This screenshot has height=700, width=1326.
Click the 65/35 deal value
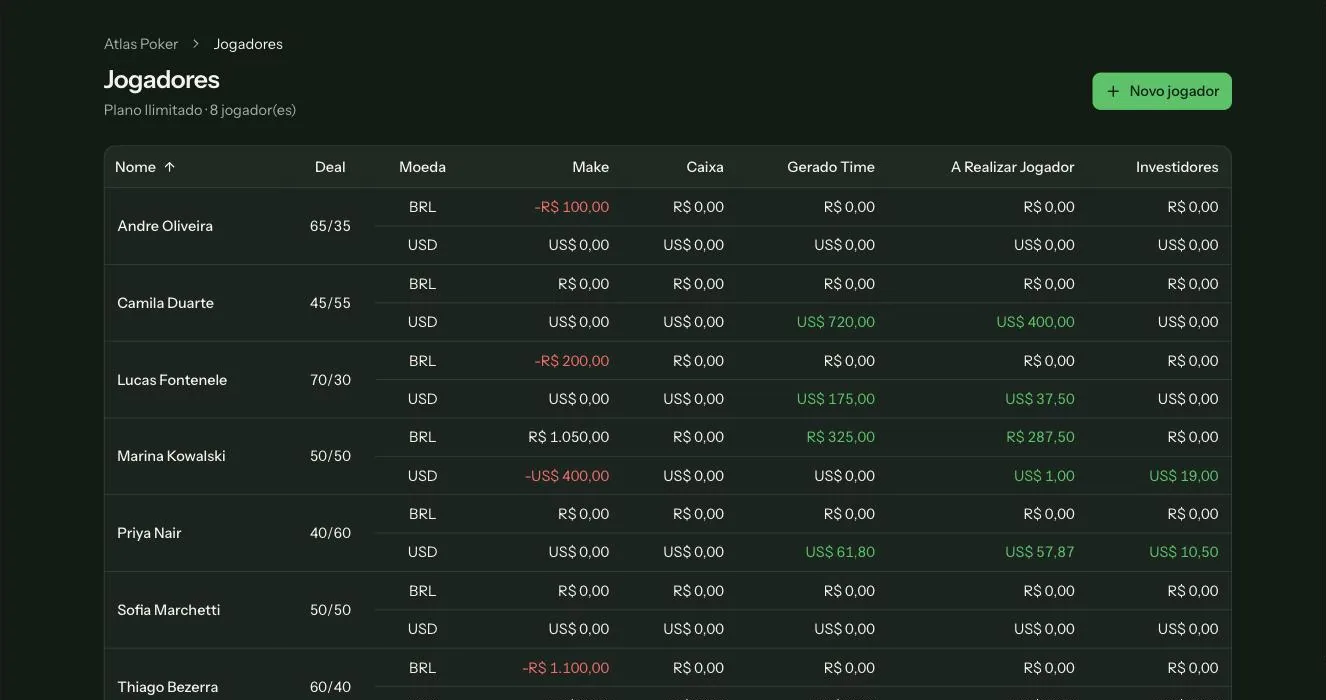[330, 226]
